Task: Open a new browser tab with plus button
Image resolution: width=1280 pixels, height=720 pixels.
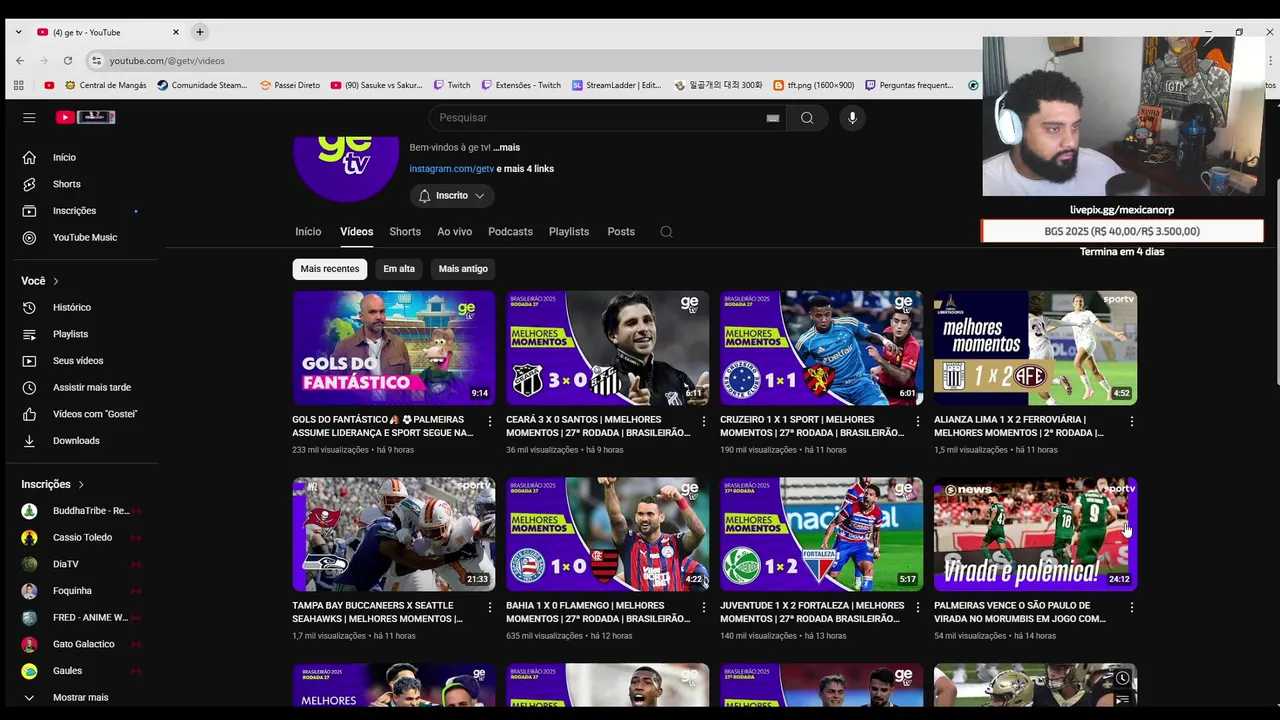Action: [199, 32]
